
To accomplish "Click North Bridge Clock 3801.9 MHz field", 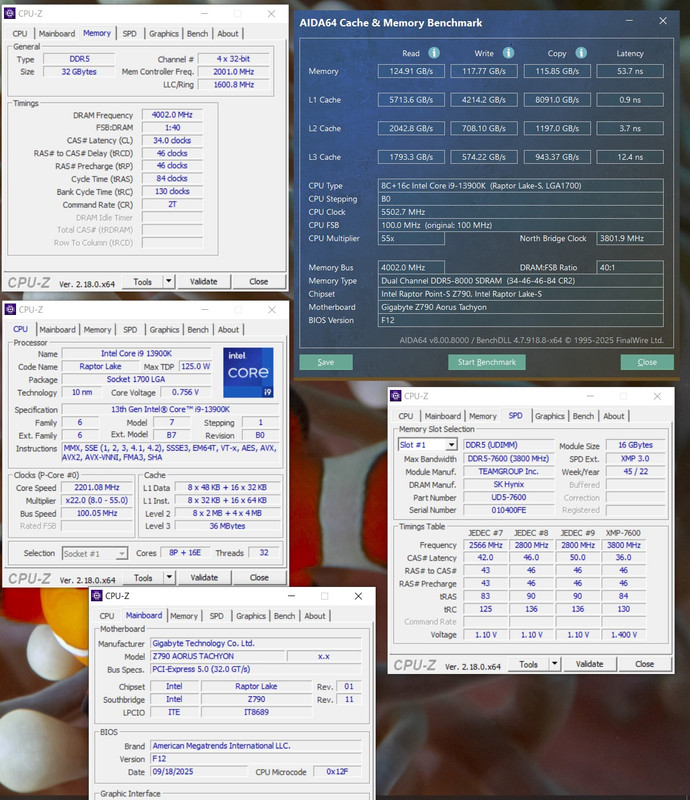I will tap(630, 238).
